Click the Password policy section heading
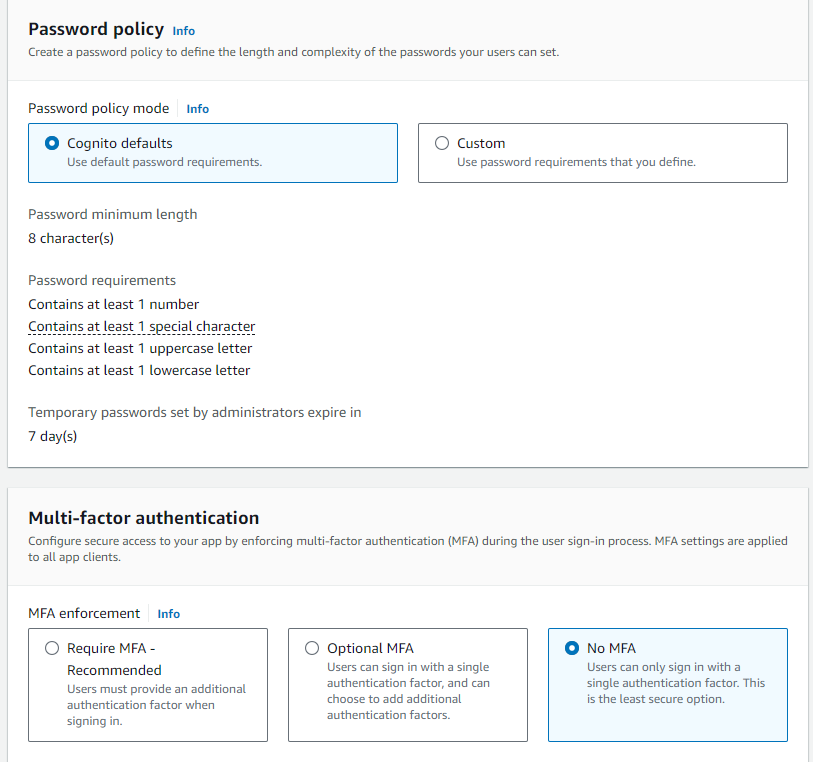813x762 pixels. (96, 29)
